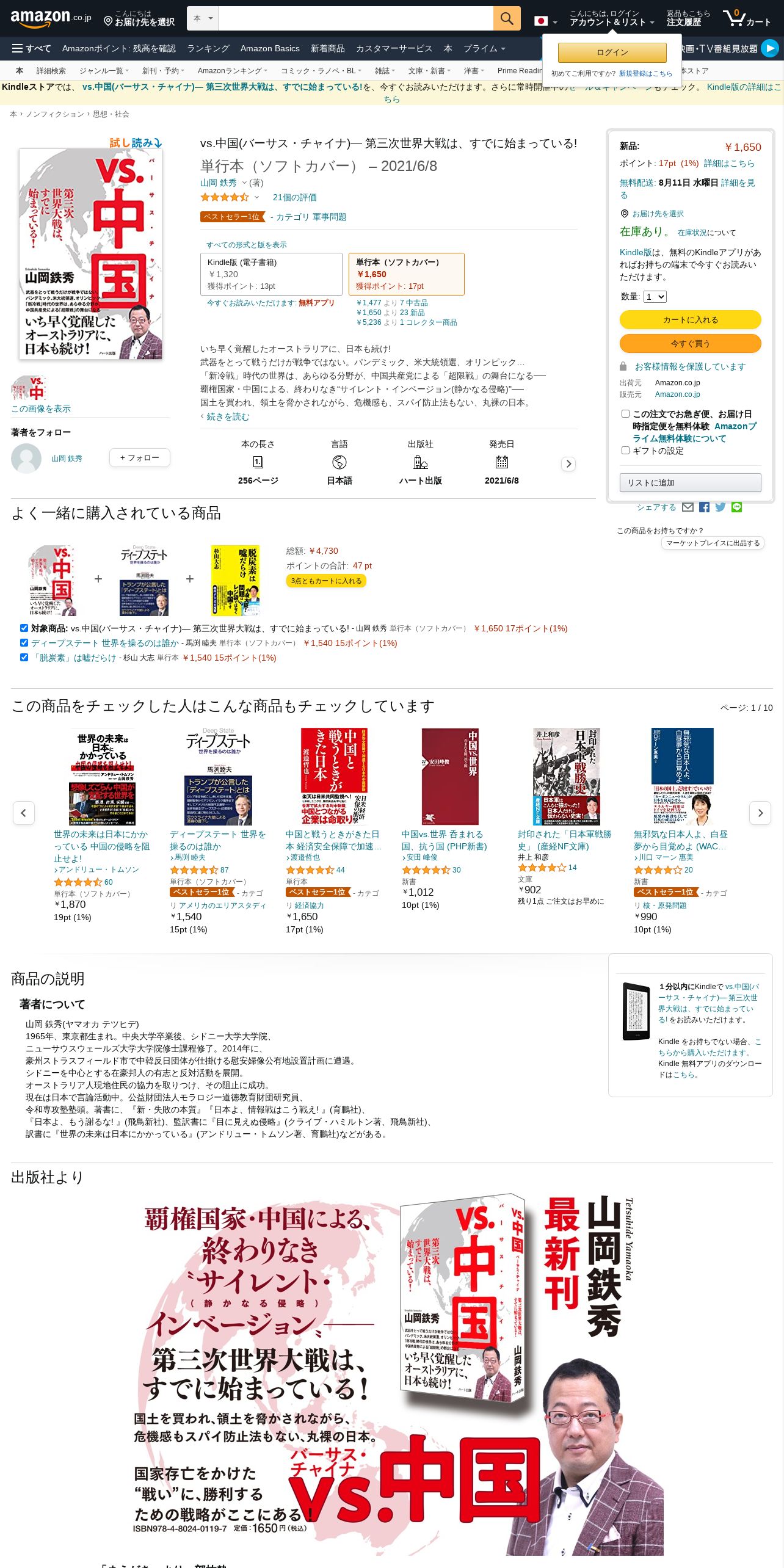
Task: Uncheck the 「脱炭素」は嘘だらけ bundle checkbox
Action: click(24, 657)
